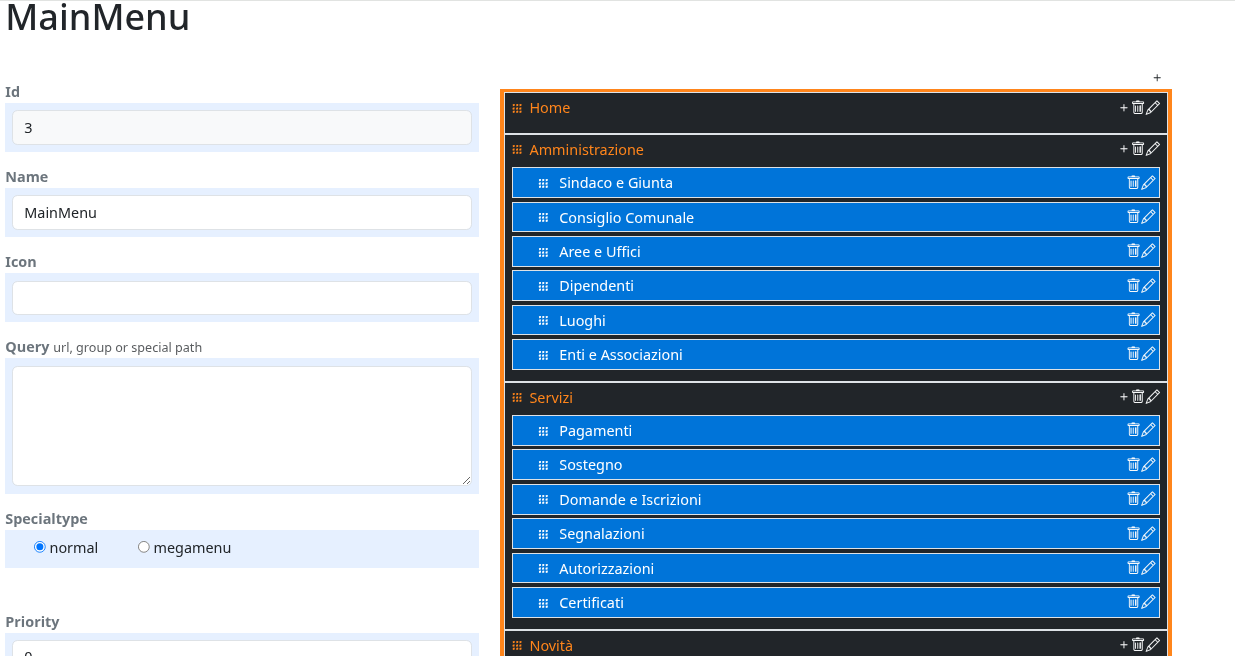Delete the Pagamenti entry
This screenshot has width=1235, height=656.
click(1134, 429)
